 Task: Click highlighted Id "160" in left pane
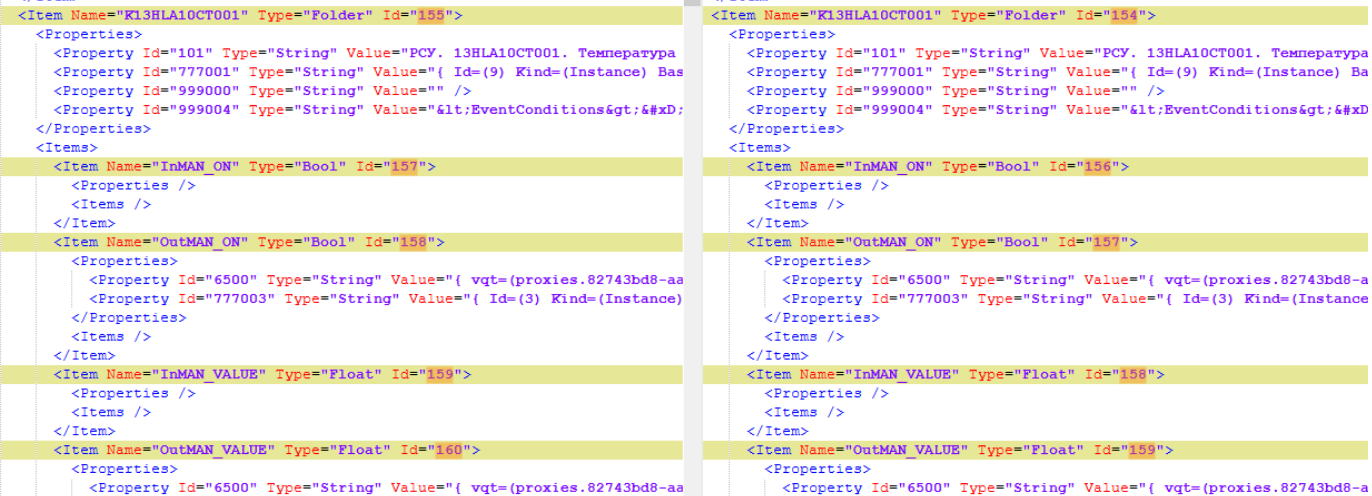450,450
